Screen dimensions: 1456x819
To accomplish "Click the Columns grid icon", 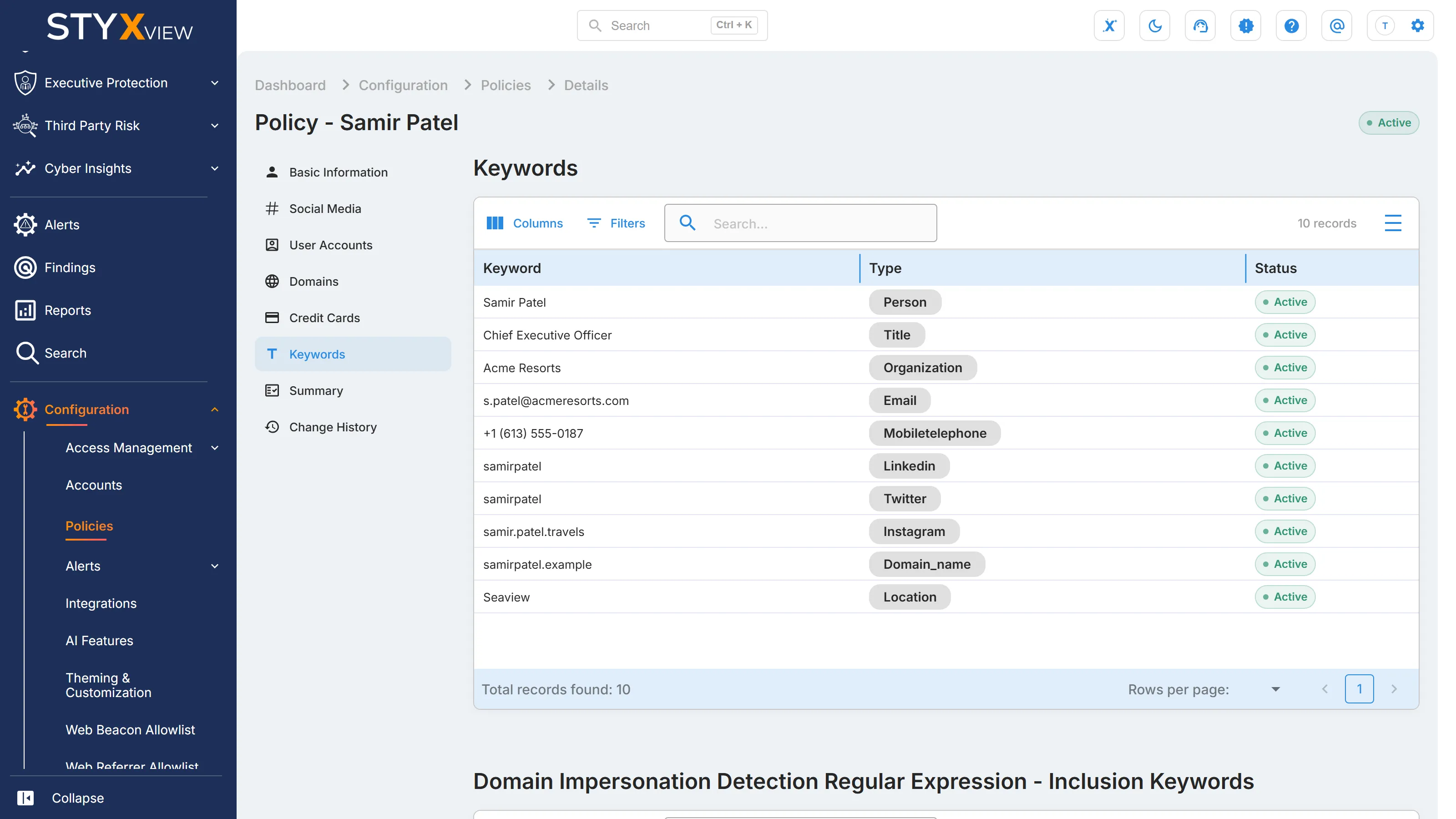I will (x=495, y=223).
